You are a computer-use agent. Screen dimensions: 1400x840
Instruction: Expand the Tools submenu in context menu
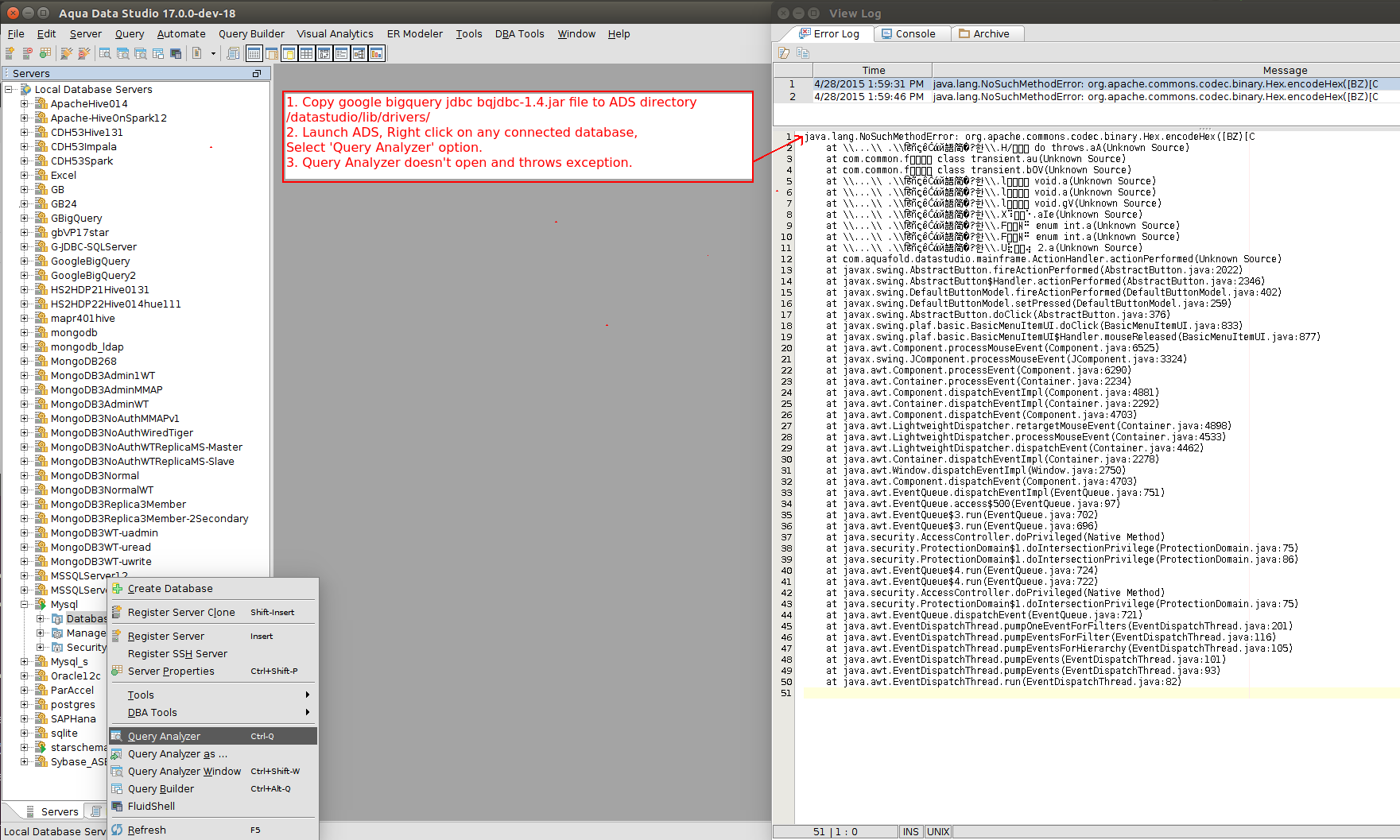(213, 695)
